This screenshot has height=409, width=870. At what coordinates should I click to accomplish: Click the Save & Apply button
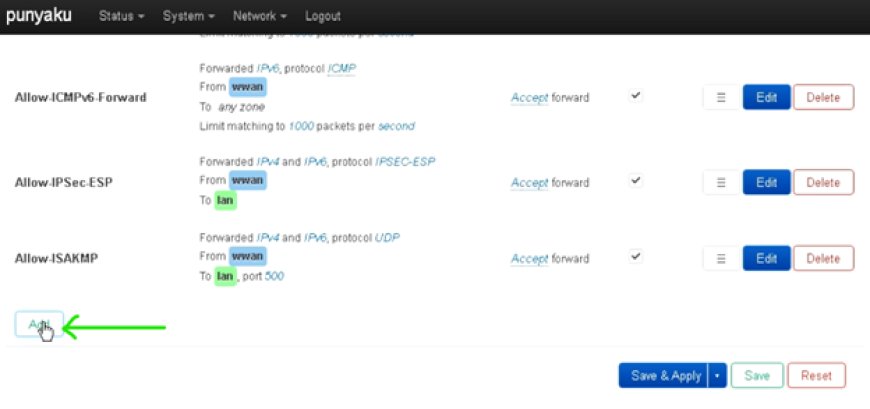664,376
